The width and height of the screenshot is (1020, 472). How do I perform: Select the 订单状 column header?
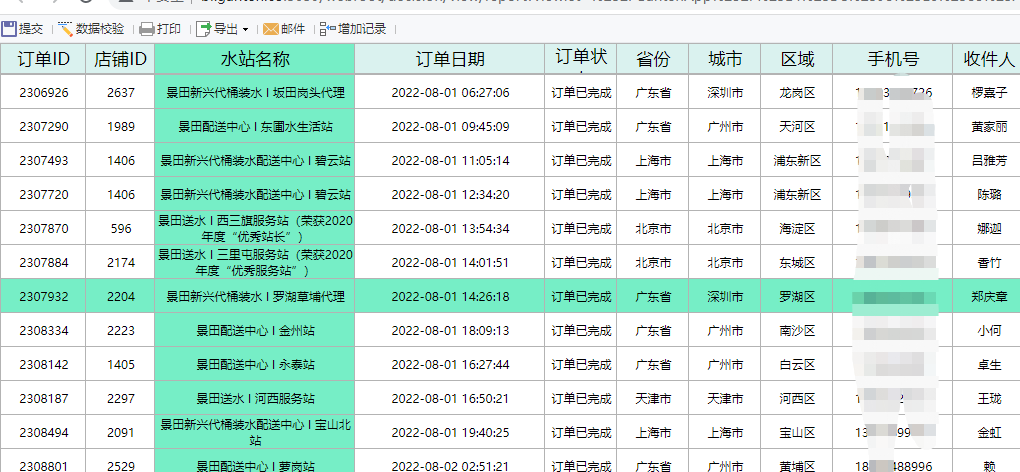click(x=581, y=59)
